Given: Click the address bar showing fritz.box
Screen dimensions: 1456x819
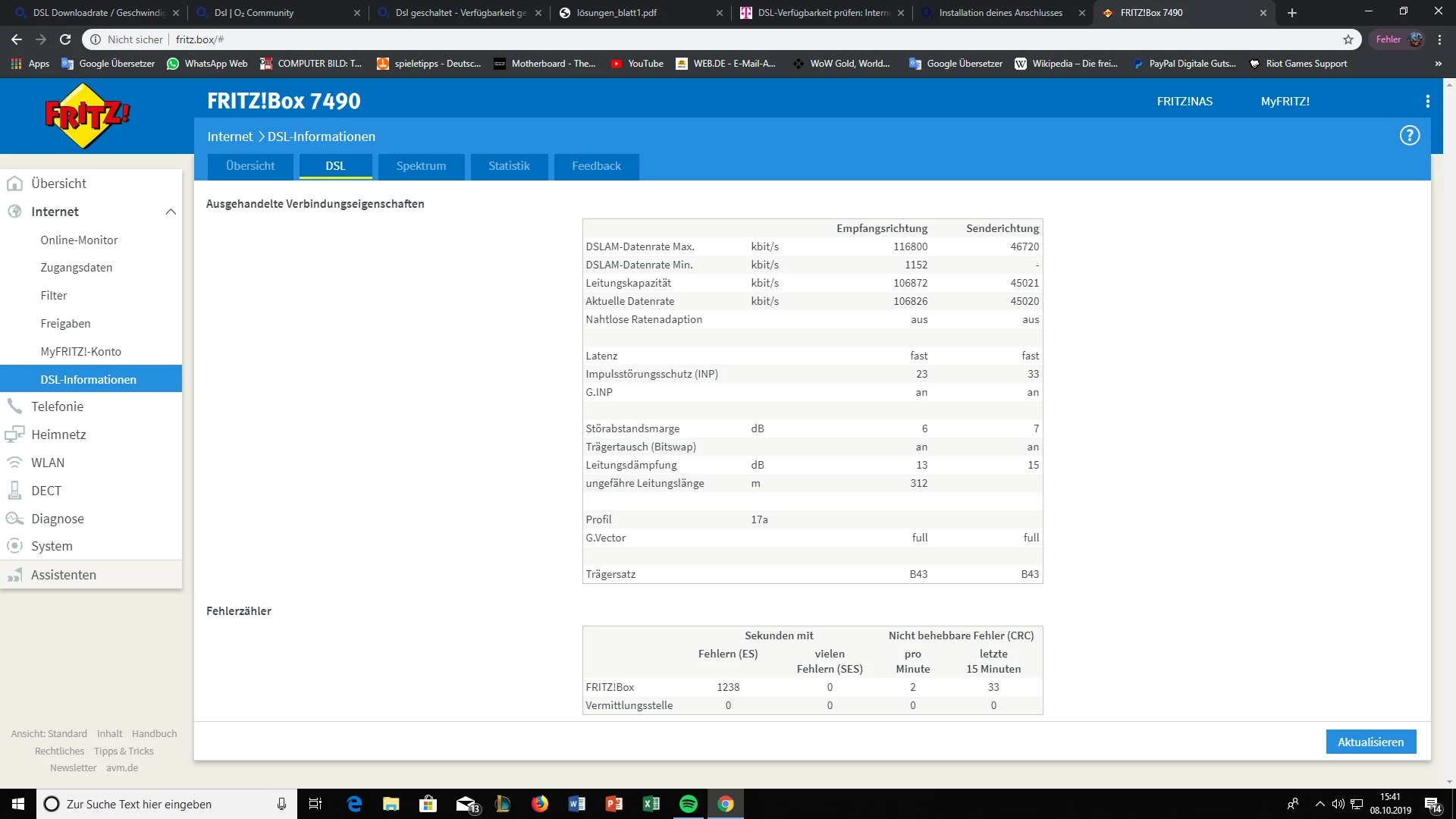Looking at the screenshot, I should tap(682, 39).
